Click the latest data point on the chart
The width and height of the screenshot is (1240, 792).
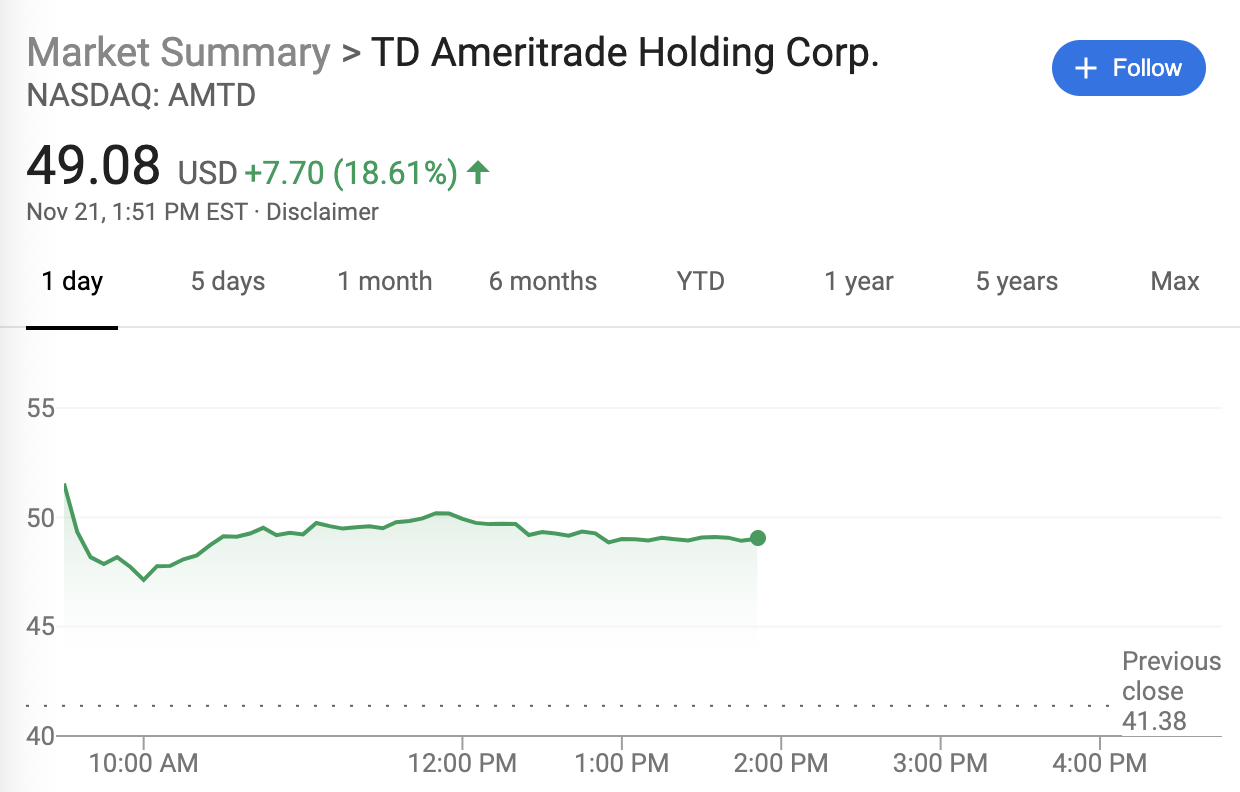point(759,538)
